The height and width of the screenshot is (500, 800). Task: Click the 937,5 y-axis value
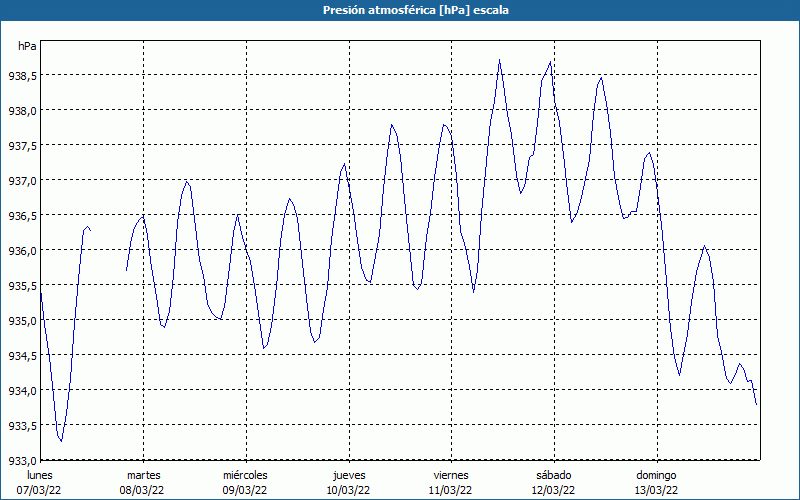tap(22, 145)
